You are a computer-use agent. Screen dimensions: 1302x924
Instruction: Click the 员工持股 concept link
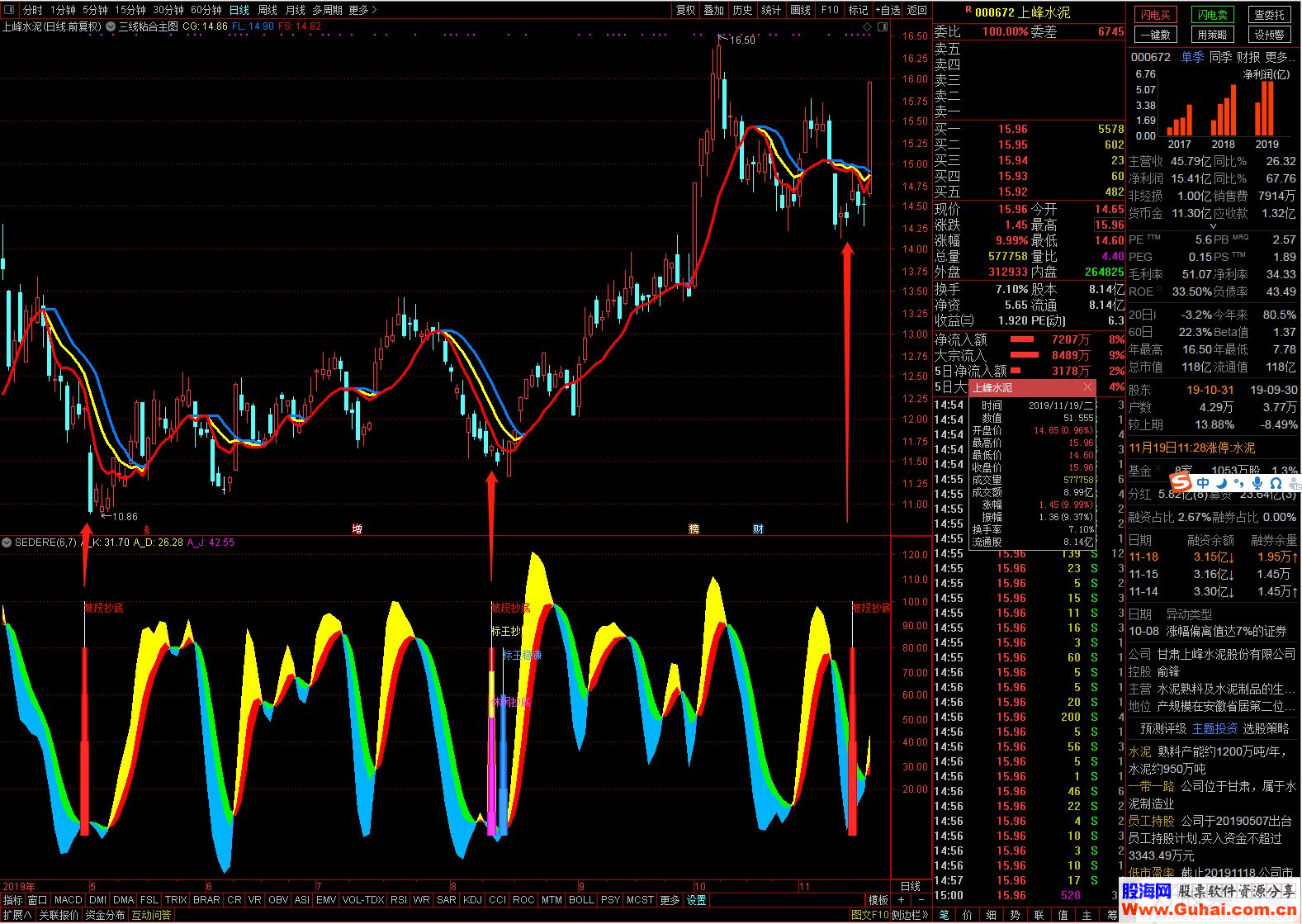tap(1152, 821)
